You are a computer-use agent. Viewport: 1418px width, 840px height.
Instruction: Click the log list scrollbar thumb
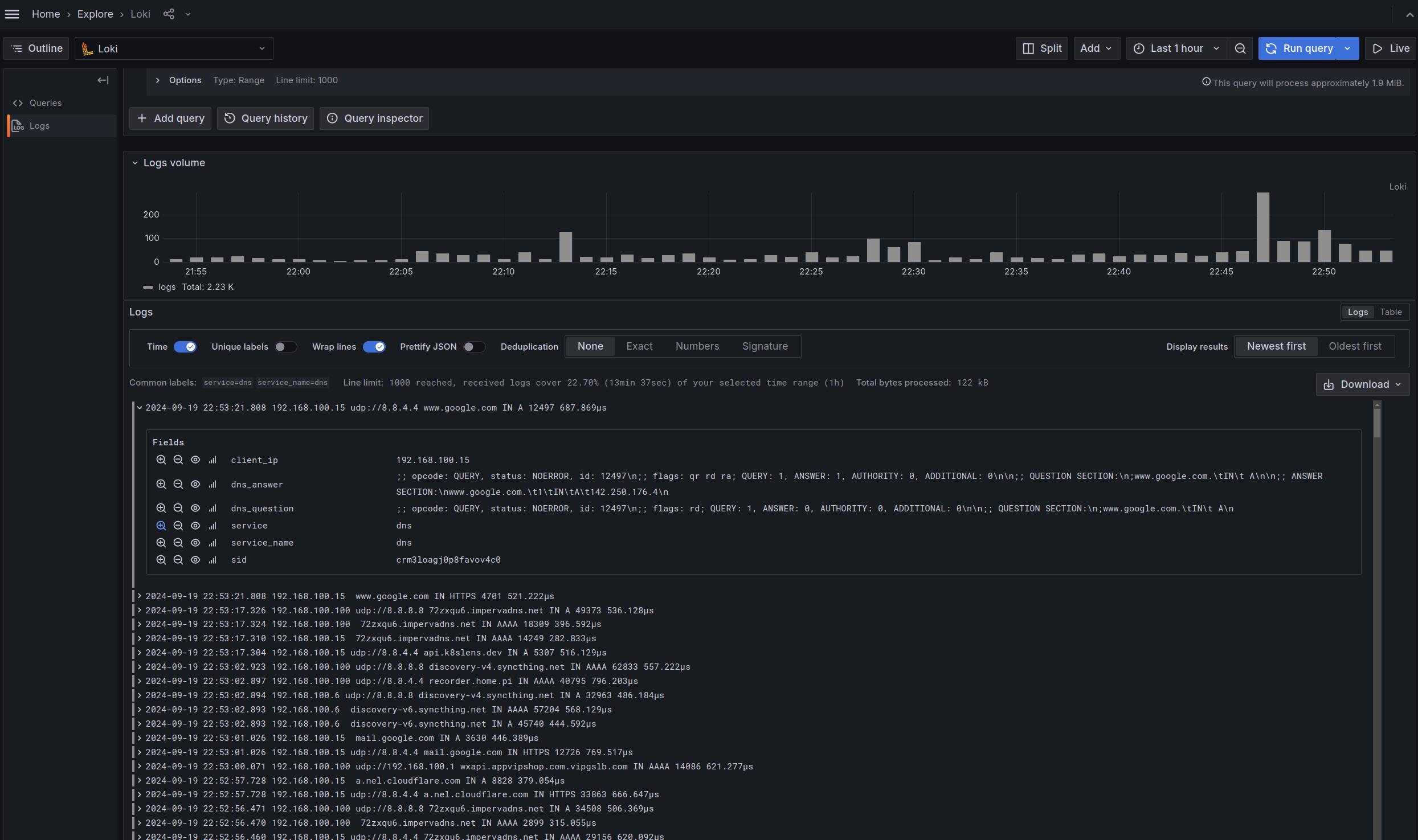1377,423
